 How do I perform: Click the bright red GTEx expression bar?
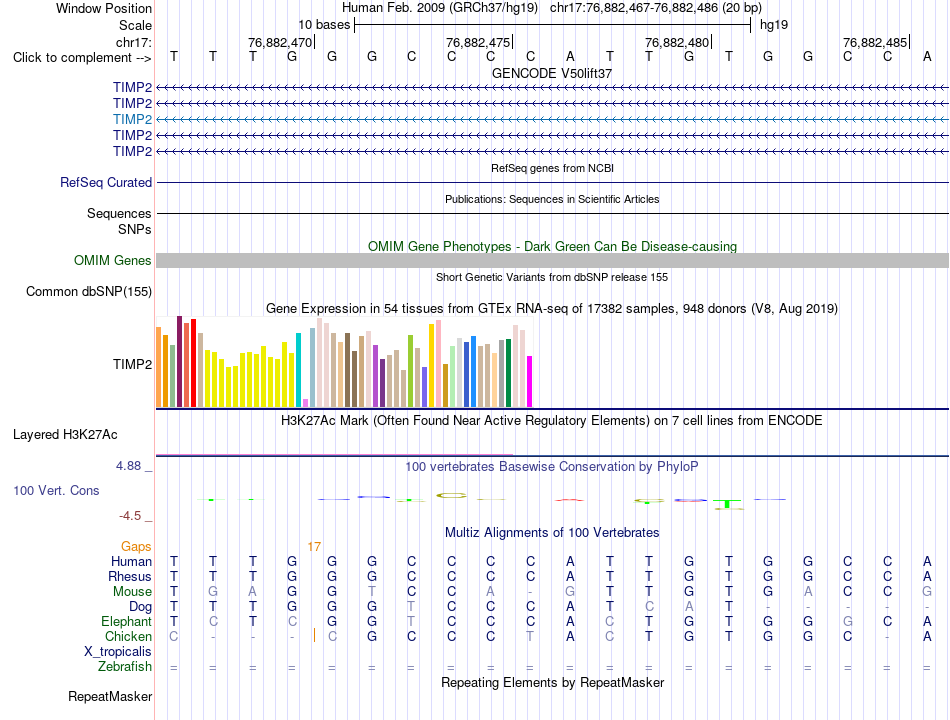click(193, 362)
